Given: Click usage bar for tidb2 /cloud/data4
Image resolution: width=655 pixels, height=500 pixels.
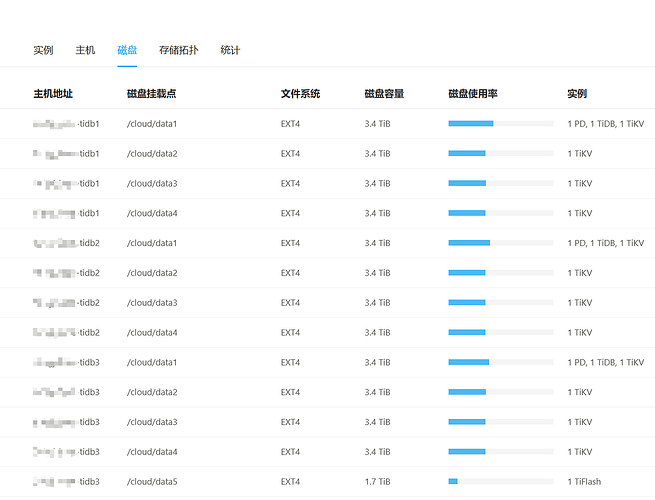Looking at the screenshot, I should 501,332.
